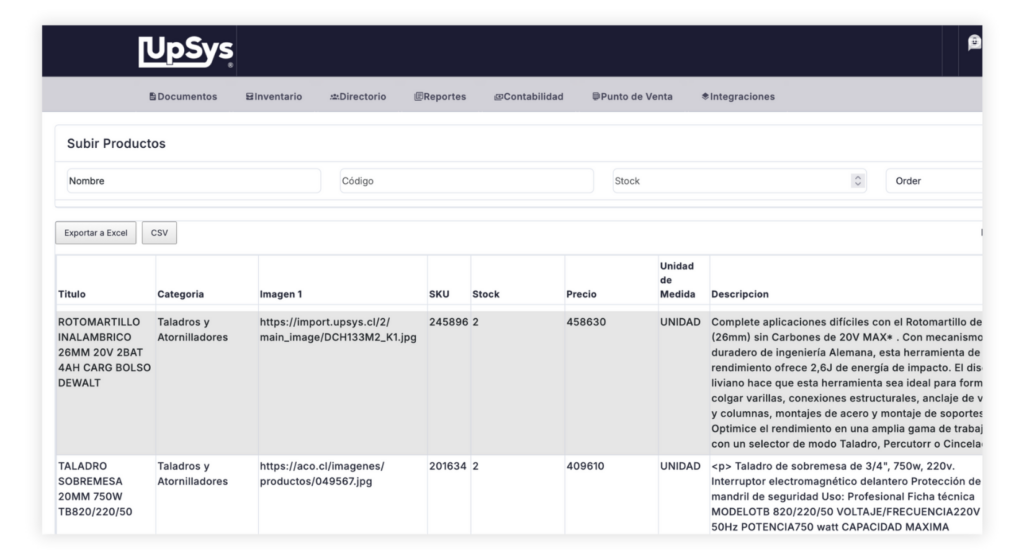
Task: Click the TALADRO SOBREMESA image URL
Action: point(322,473)
